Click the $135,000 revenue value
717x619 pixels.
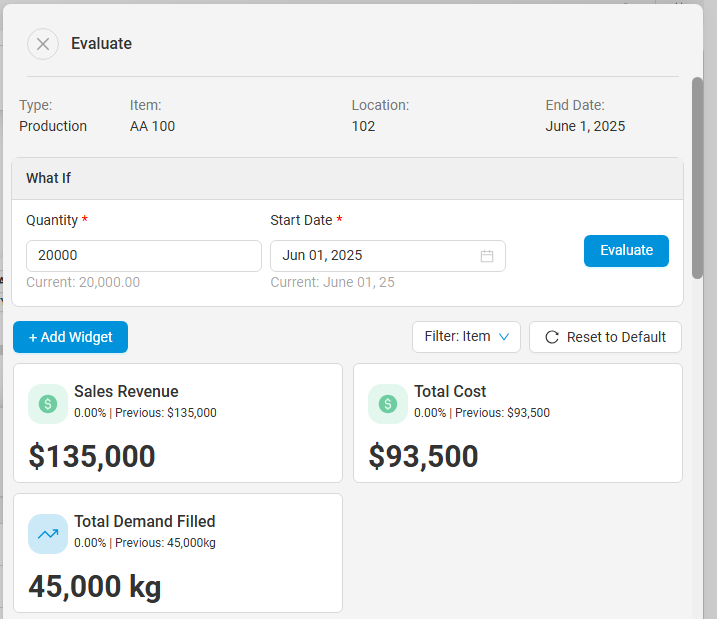pyautogui.click(x=92, y=457)
